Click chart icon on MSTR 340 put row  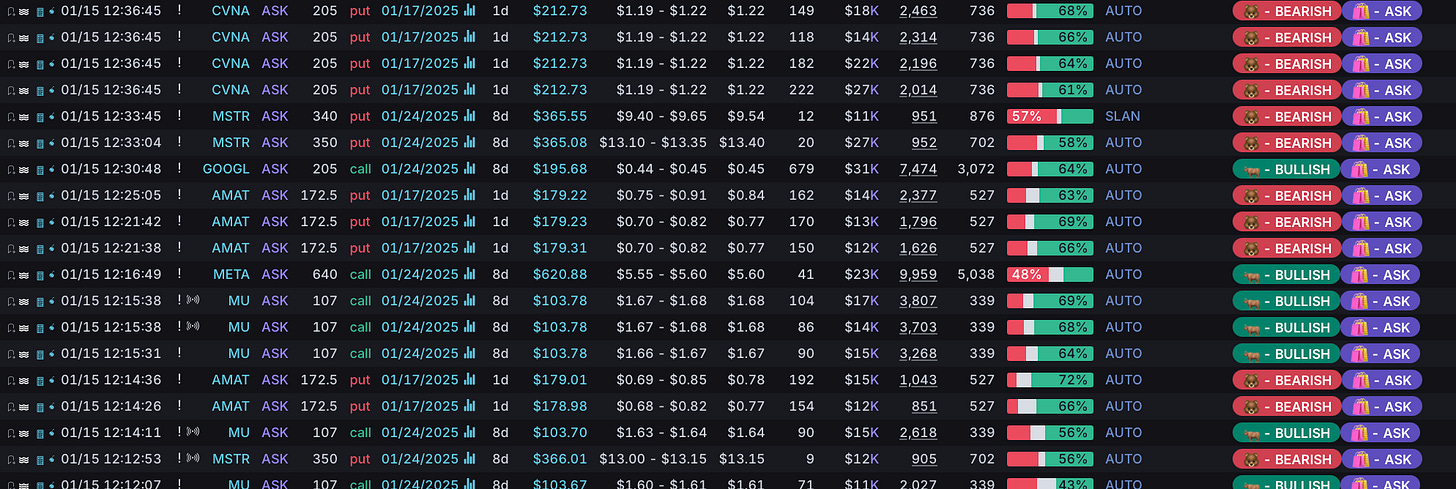470,116
